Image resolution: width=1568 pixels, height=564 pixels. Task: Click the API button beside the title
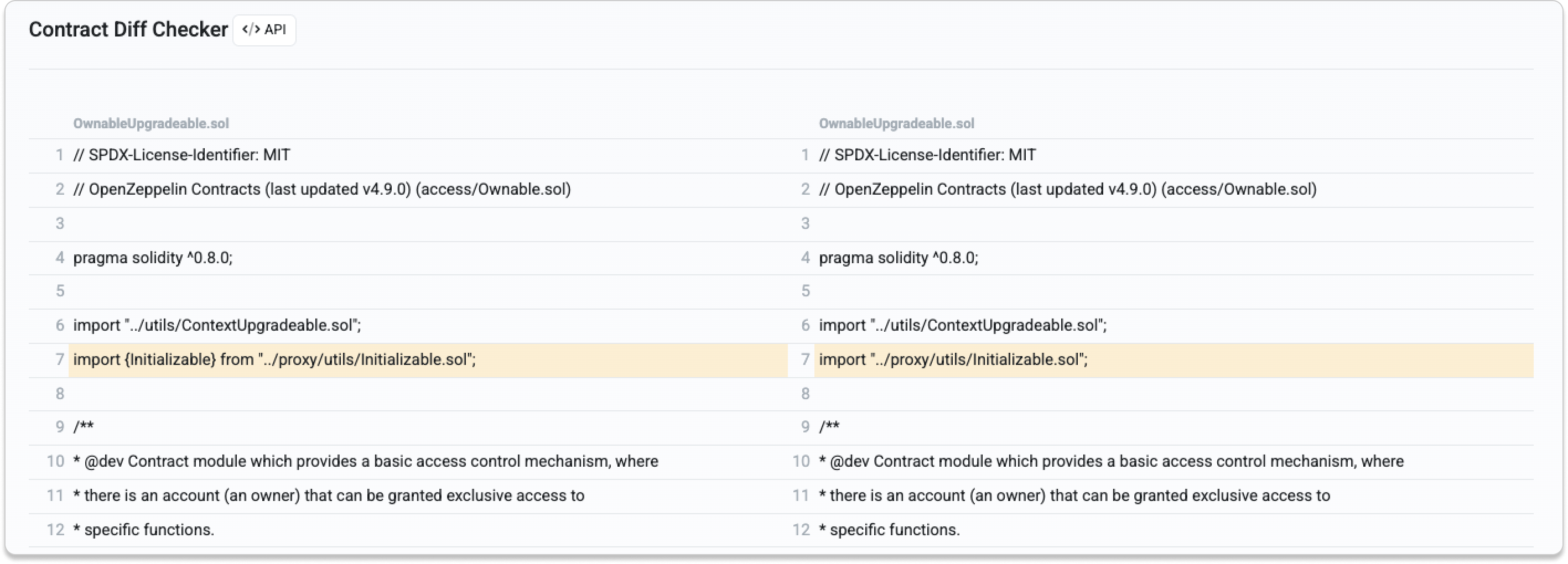point(264,30)
